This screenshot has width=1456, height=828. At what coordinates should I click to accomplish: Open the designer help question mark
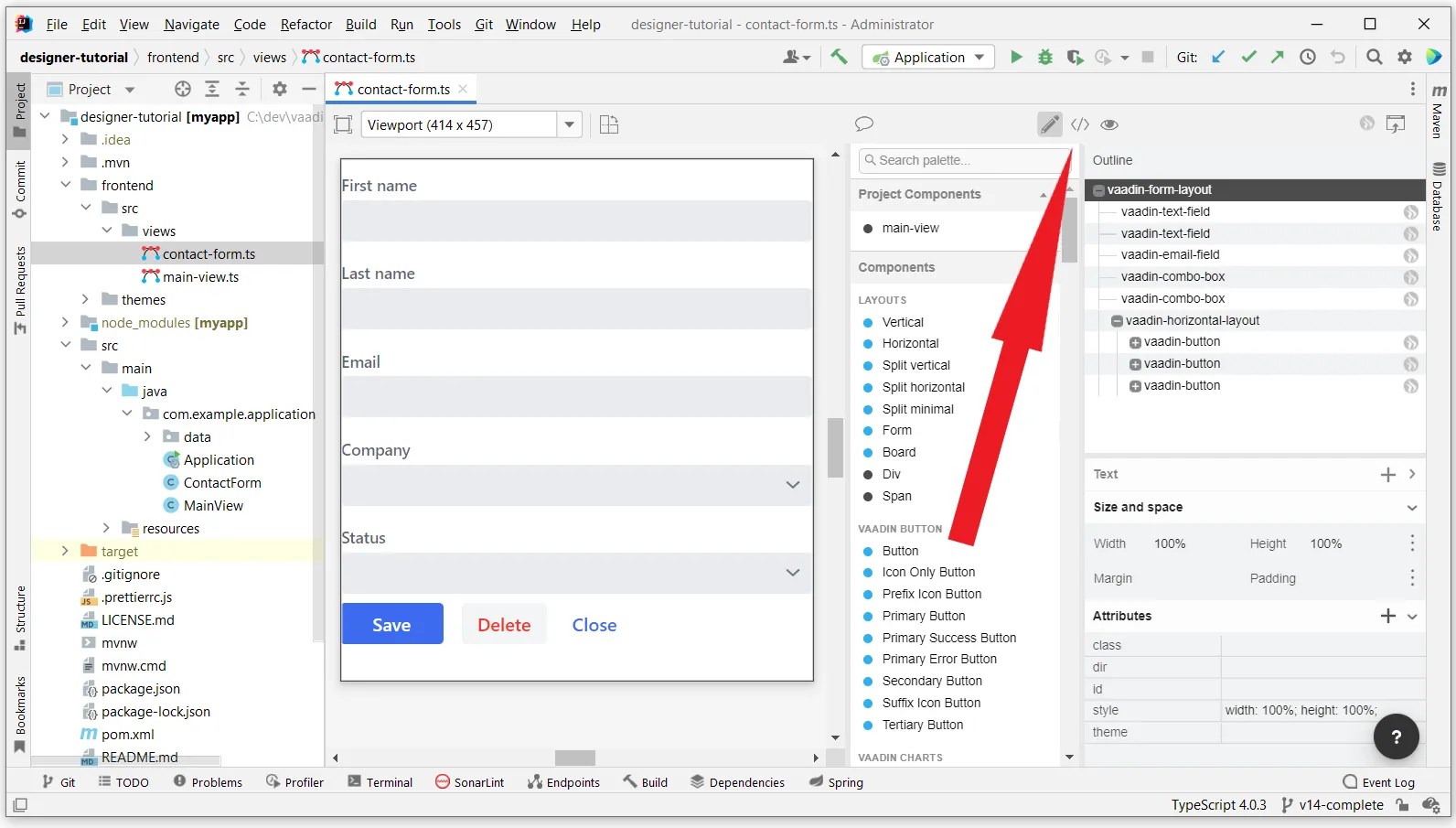point(1396,737)
